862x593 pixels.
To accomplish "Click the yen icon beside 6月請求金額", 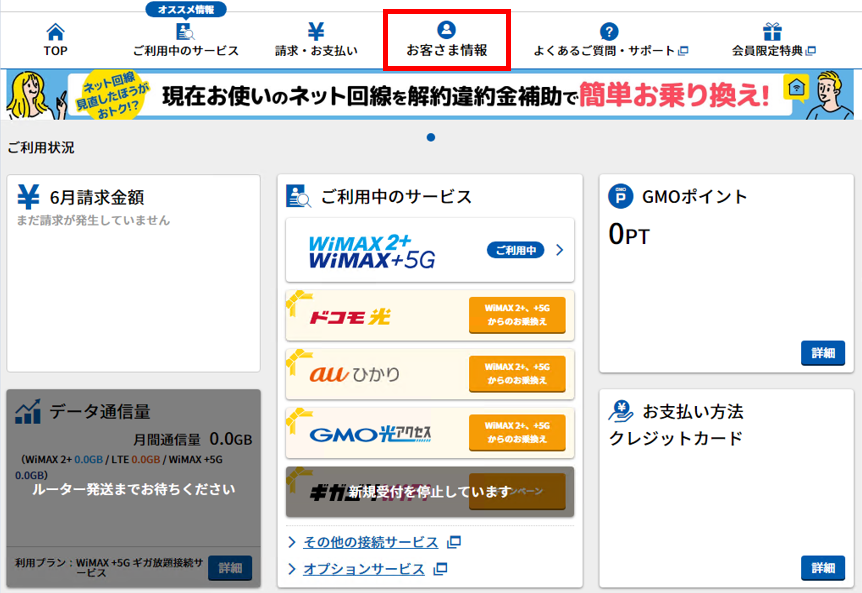I will [29, 197].
